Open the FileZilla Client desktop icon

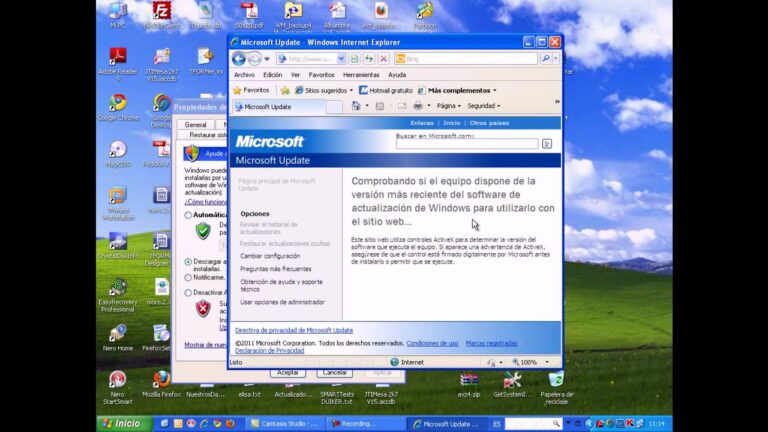pos(162,15)
